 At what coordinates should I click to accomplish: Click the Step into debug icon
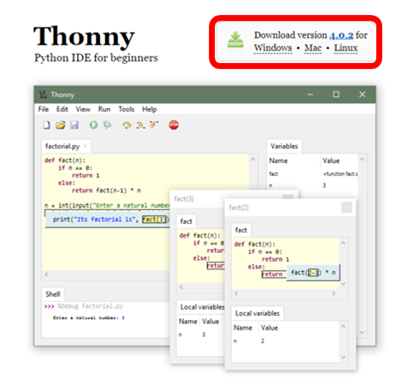140,125
